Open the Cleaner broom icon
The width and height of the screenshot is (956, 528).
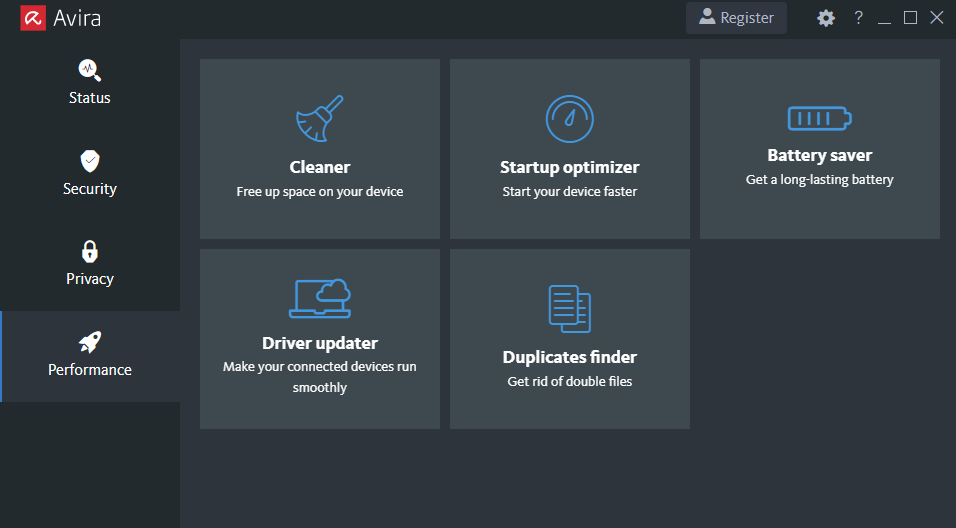[x=319, y=119]
